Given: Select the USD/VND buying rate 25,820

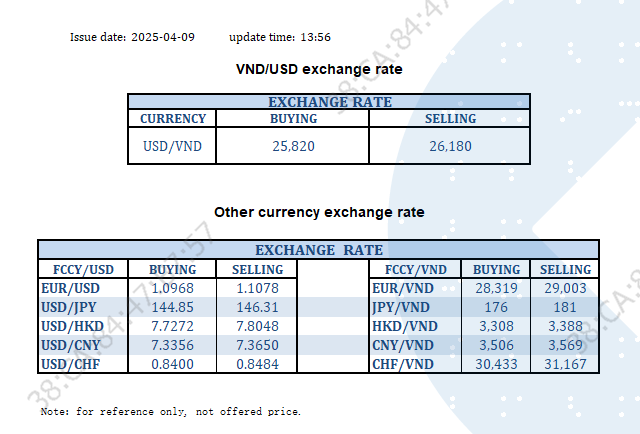Looking at the screenshot, I should pyautogui.click(x=293, y=146).
